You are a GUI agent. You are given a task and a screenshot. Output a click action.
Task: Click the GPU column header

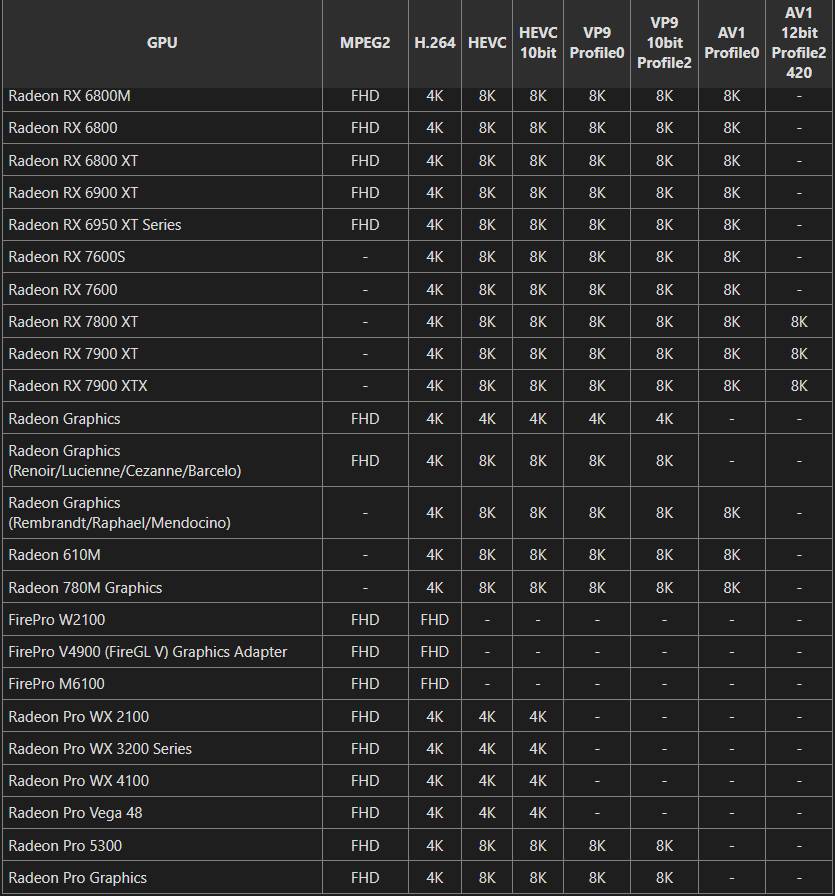tap(162, 43)
